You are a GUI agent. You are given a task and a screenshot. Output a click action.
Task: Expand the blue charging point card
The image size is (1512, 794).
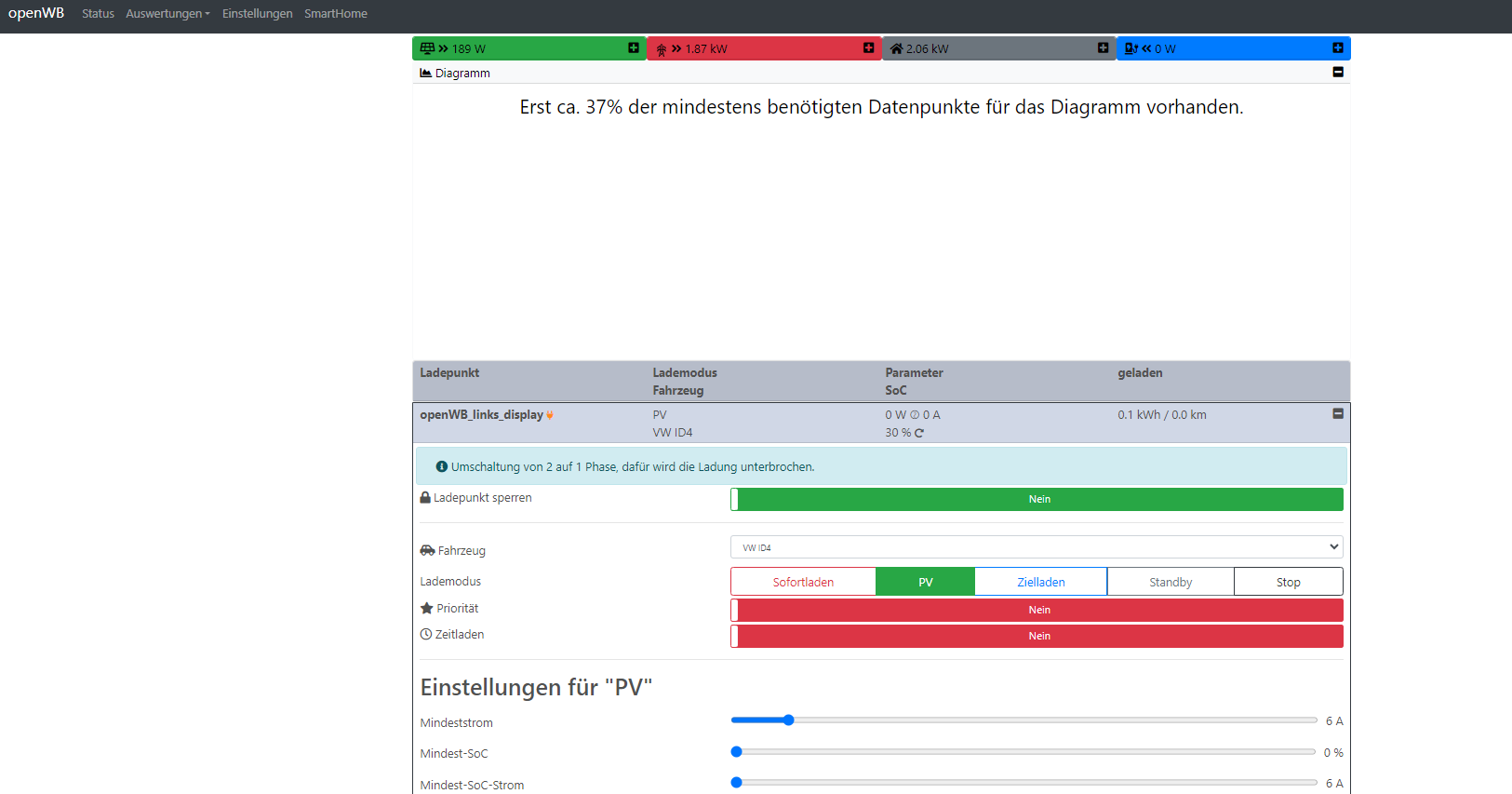[x=1337, y=48]
